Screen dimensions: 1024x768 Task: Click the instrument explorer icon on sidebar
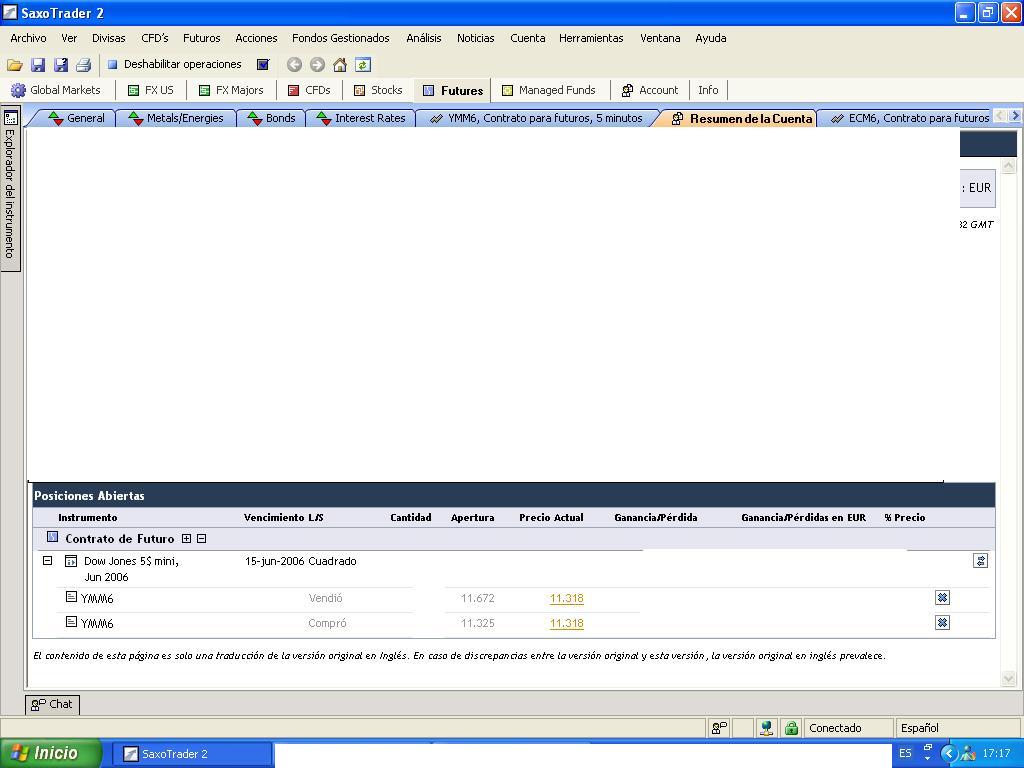point(10,118)
